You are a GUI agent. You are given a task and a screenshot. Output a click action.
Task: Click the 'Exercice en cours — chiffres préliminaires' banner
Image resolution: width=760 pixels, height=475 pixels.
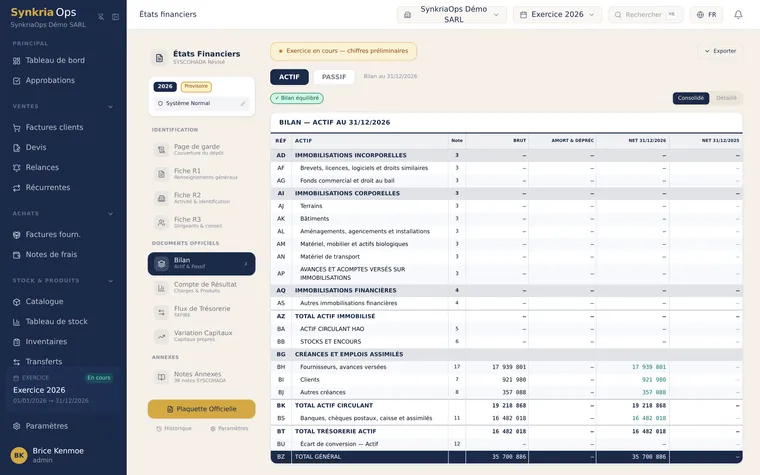coord(343,51)
